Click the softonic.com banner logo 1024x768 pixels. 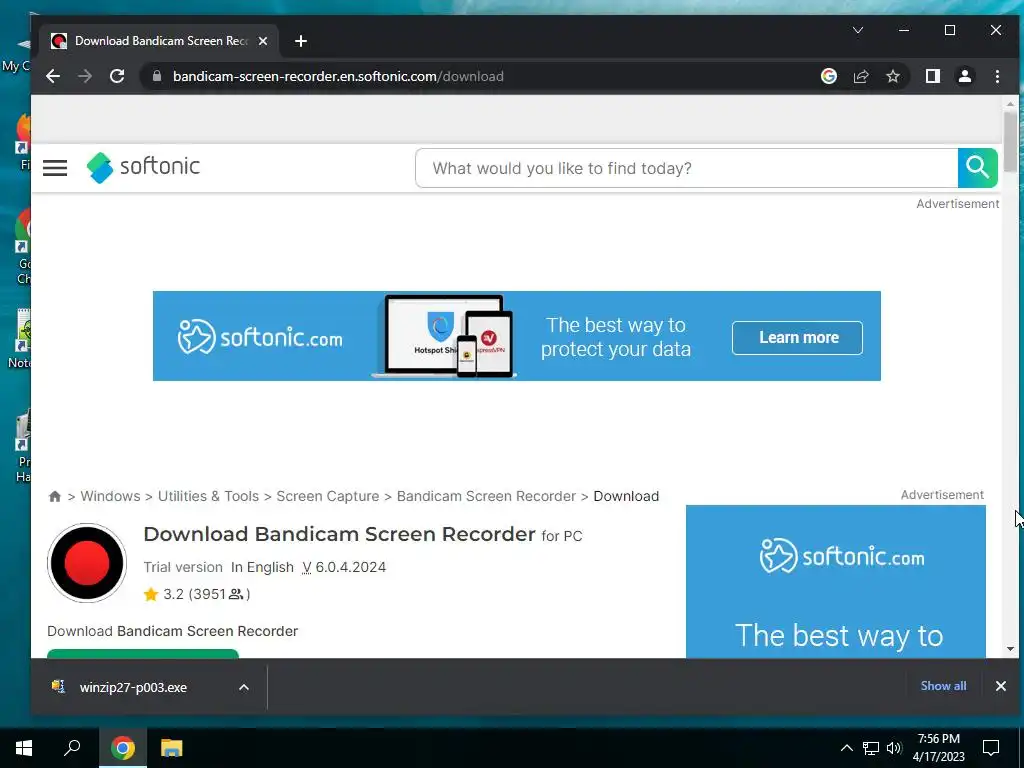click(260, 337)
